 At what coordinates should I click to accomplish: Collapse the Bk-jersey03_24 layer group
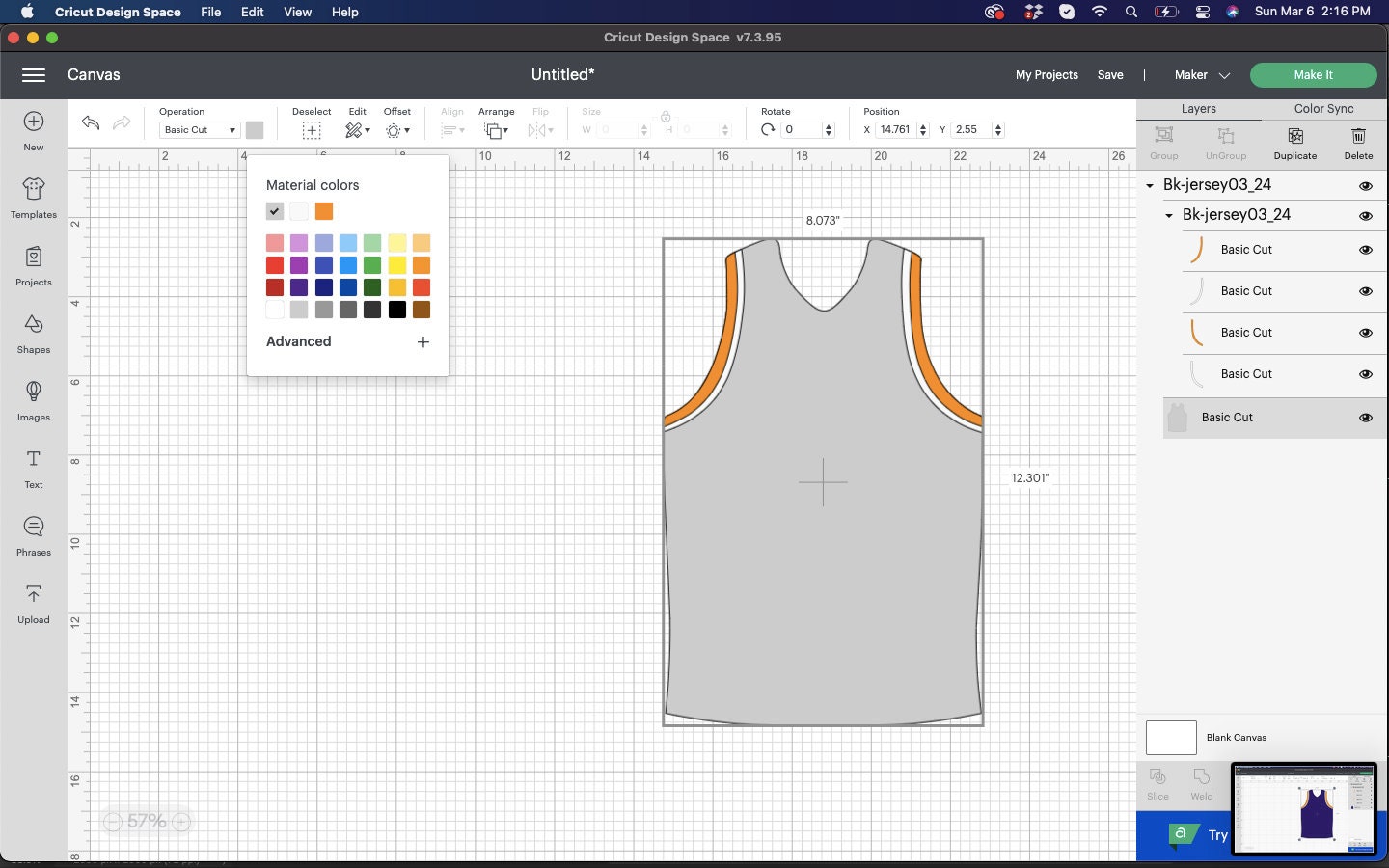tap(1168, 215)
